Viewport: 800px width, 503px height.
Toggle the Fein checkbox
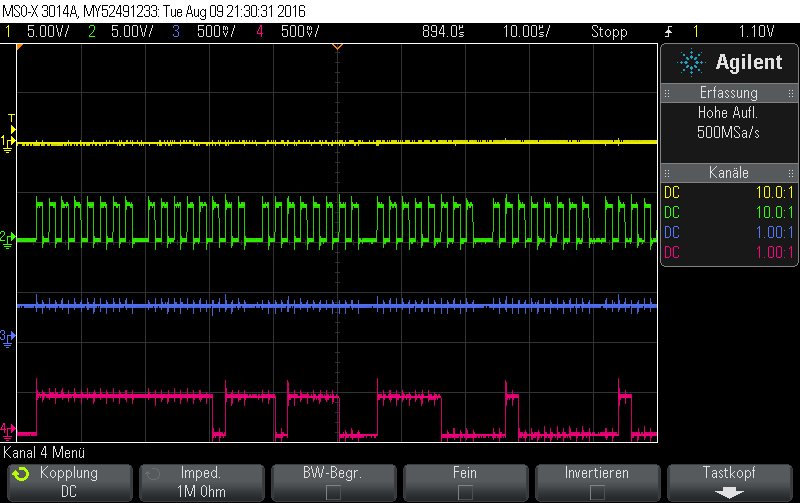(465, 492)
